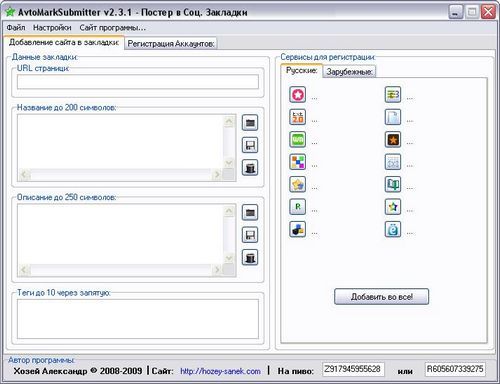
Task: Open file icon beside the Название field
Action: pos(250,123)
